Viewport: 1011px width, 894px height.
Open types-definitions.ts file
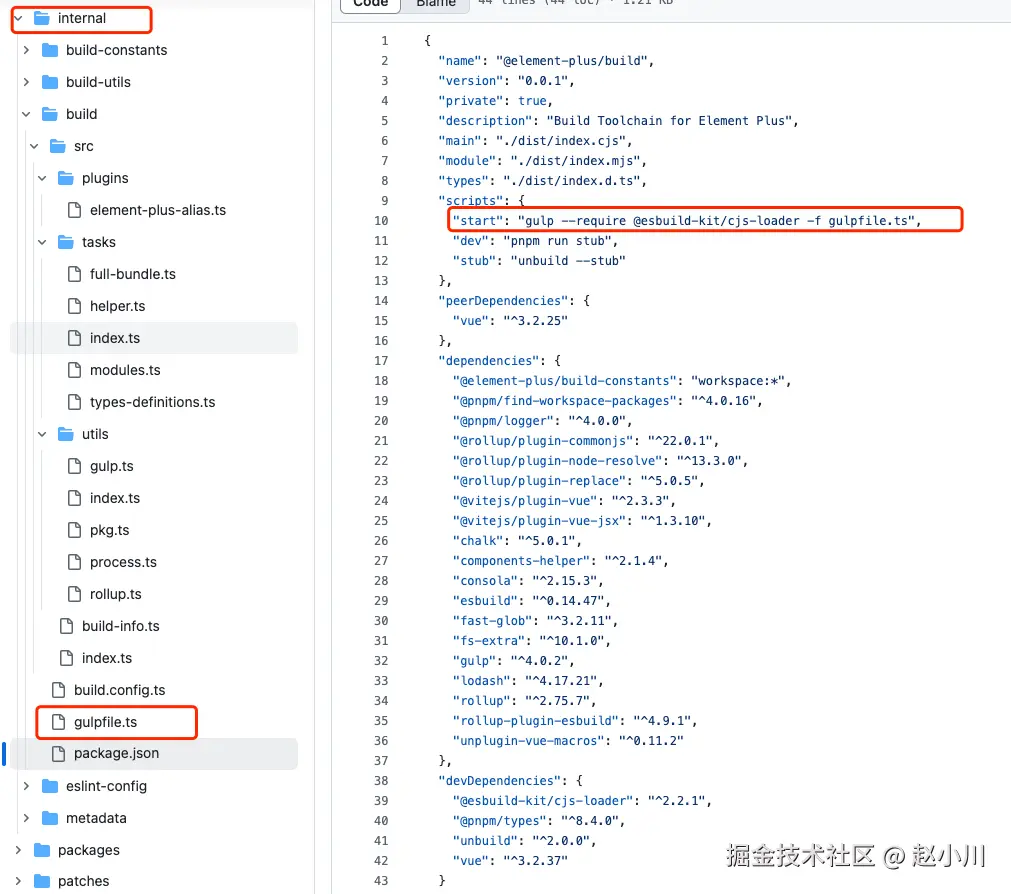[153, 402]
